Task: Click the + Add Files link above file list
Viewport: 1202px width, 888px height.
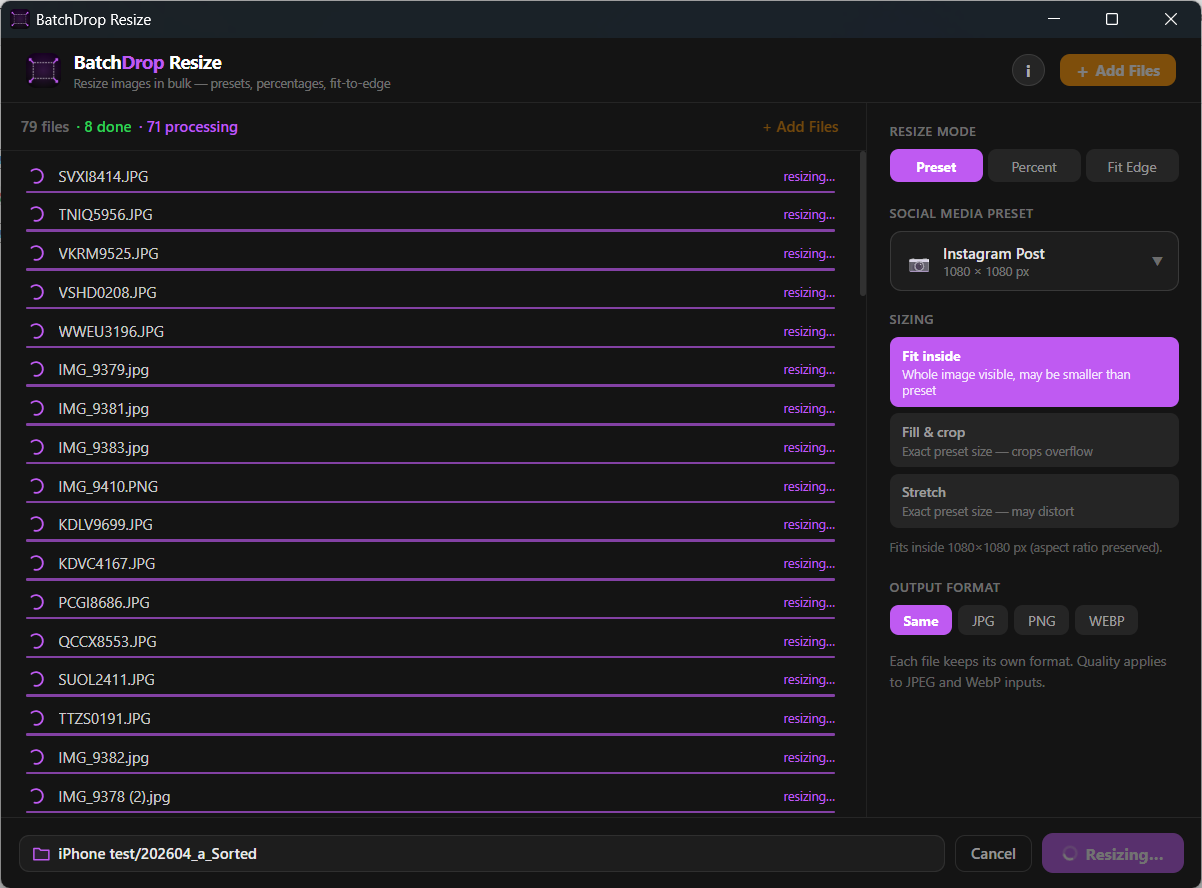Action: click(x=800, y=127)
